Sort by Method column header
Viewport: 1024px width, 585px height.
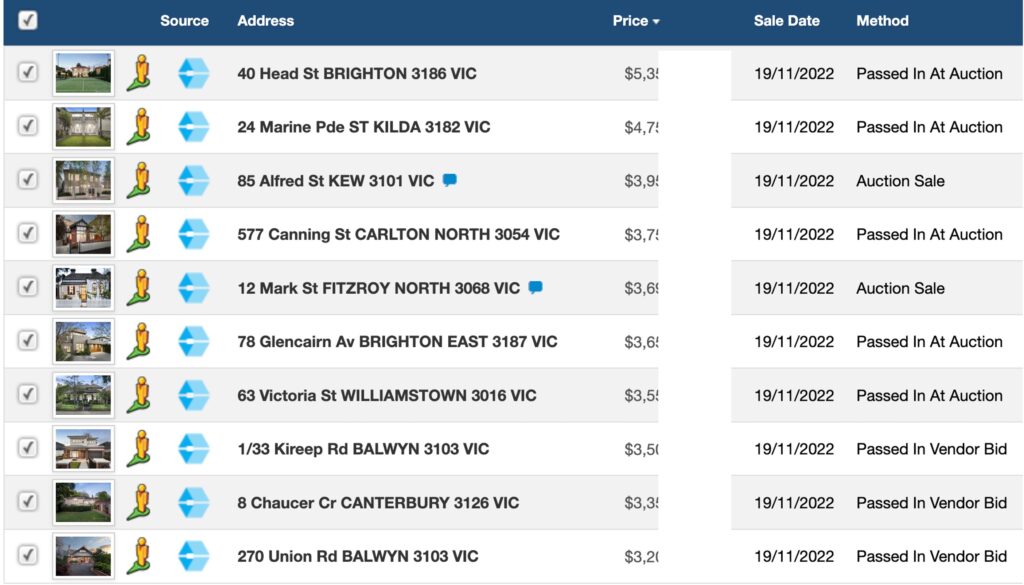882,21
